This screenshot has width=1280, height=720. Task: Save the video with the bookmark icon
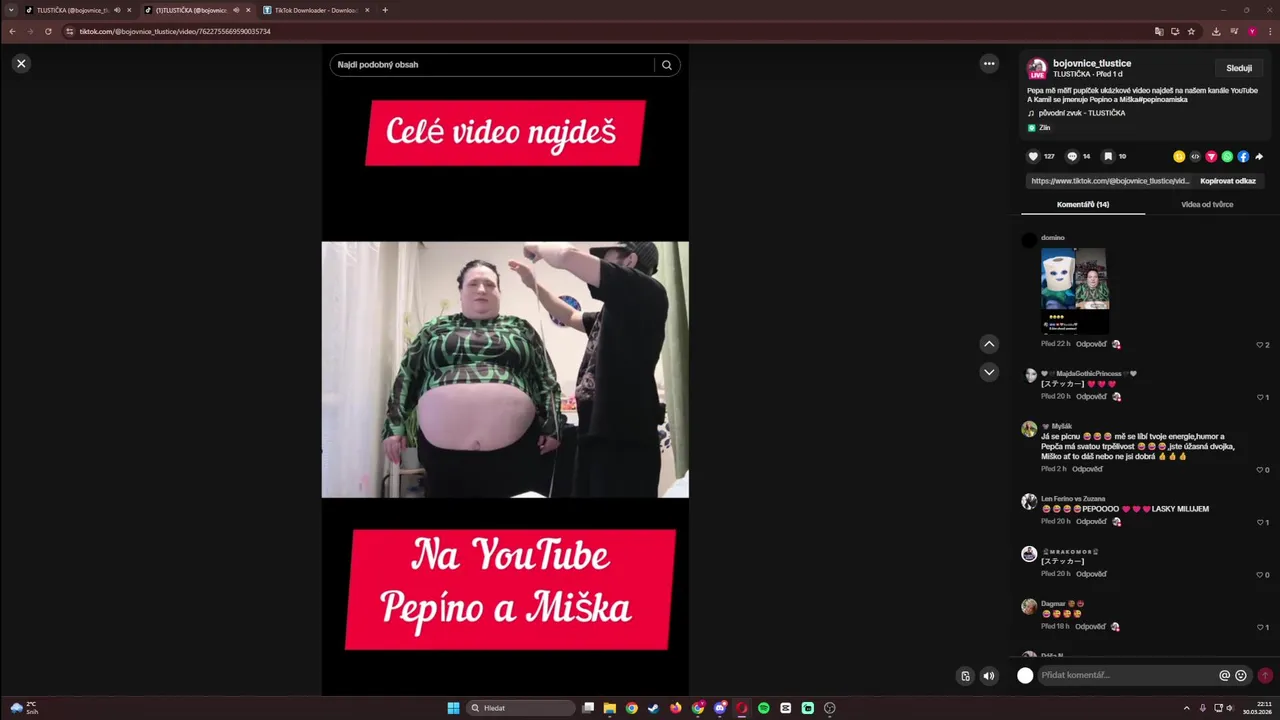(x=1108, y=156)
